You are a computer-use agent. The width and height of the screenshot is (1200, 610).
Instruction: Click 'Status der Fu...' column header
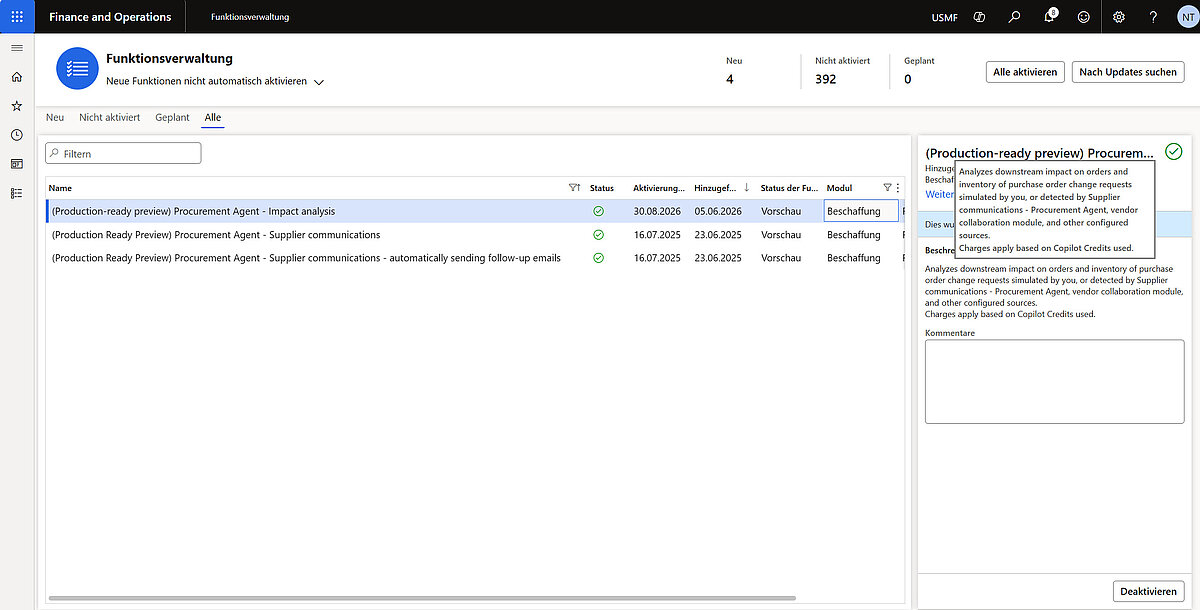coord(789,188)
